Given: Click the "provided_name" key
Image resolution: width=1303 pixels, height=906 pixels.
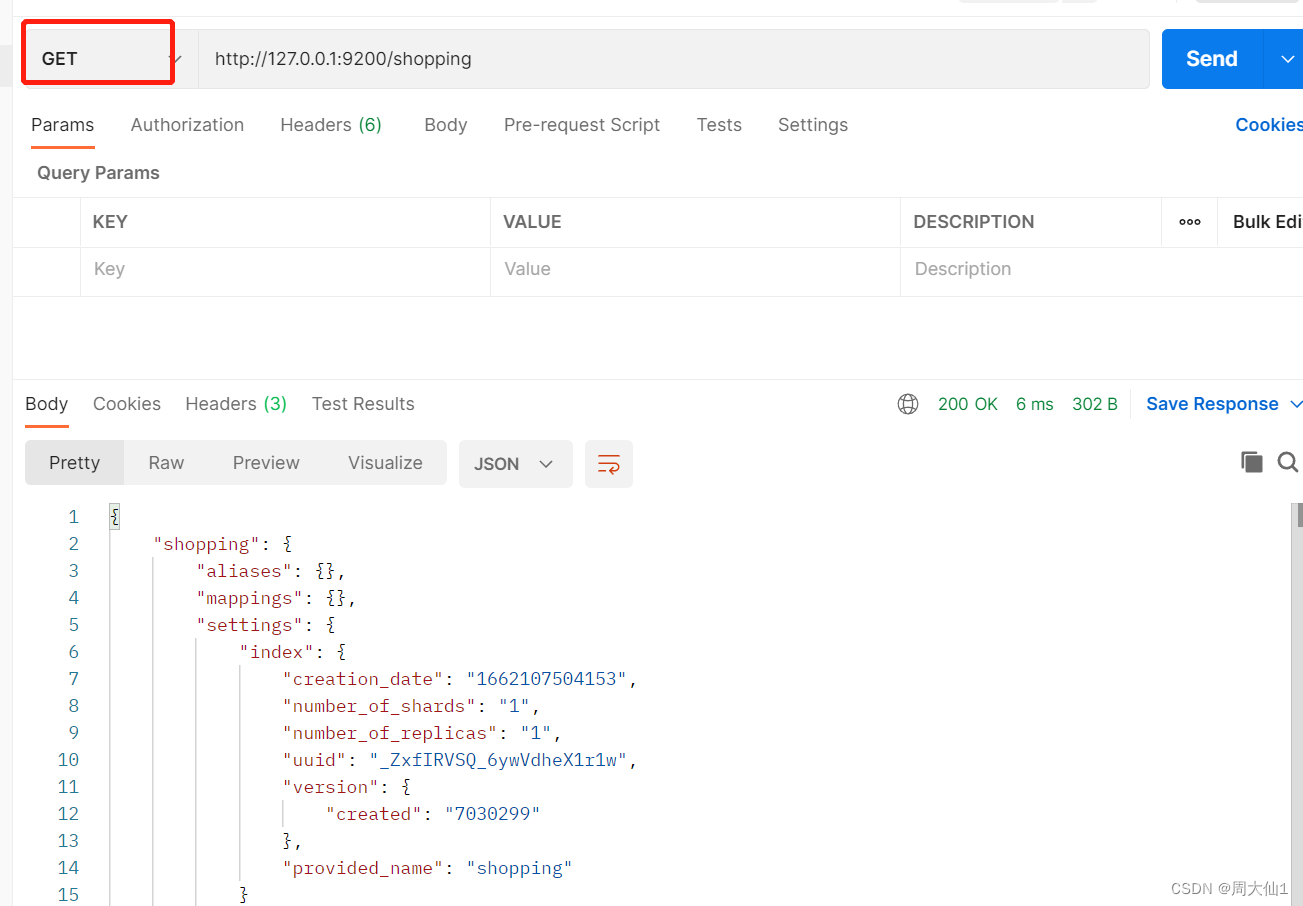Looking at the screenshot, I should point(363,868).
